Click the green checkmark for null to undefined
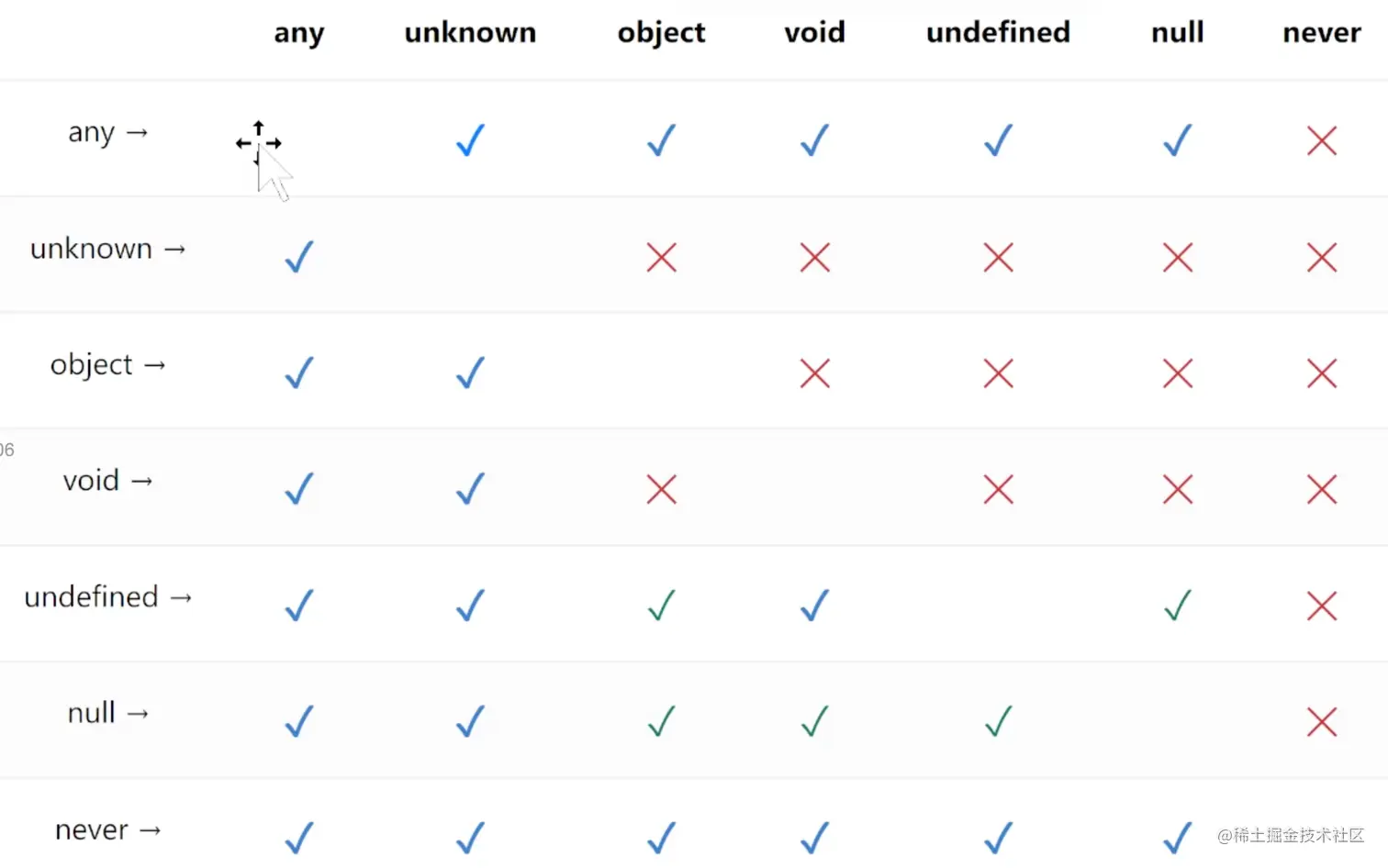 pyautogui.click(x=998, y=721)
